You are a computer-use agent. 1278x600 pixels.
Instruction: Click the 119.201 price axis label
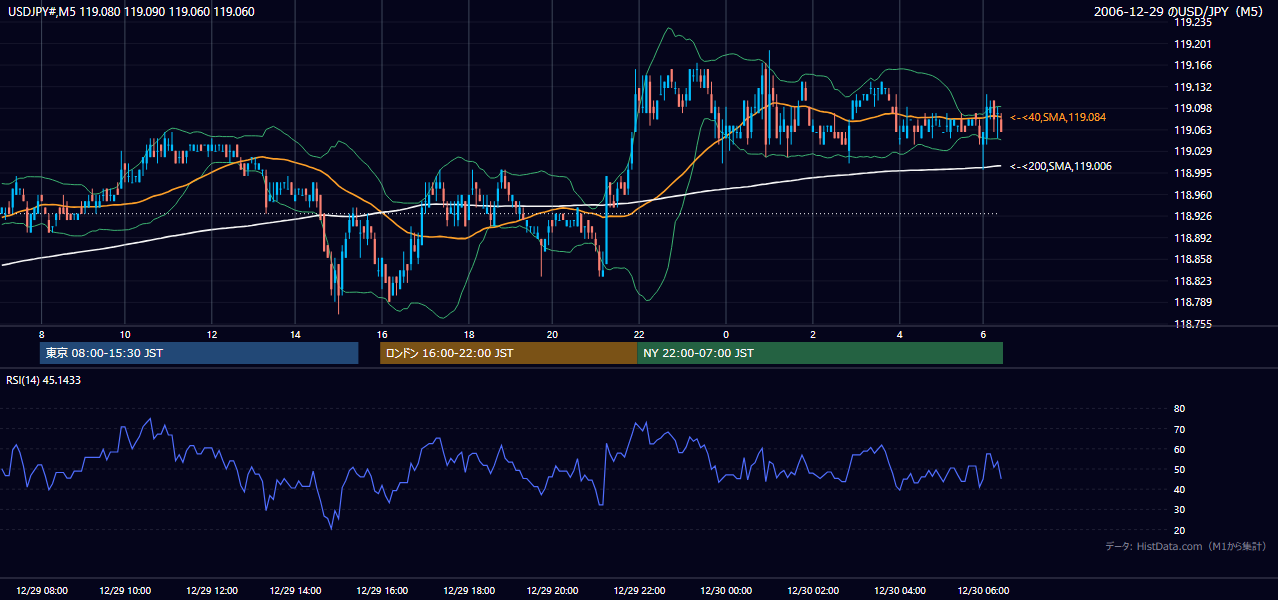(1193, 44)
